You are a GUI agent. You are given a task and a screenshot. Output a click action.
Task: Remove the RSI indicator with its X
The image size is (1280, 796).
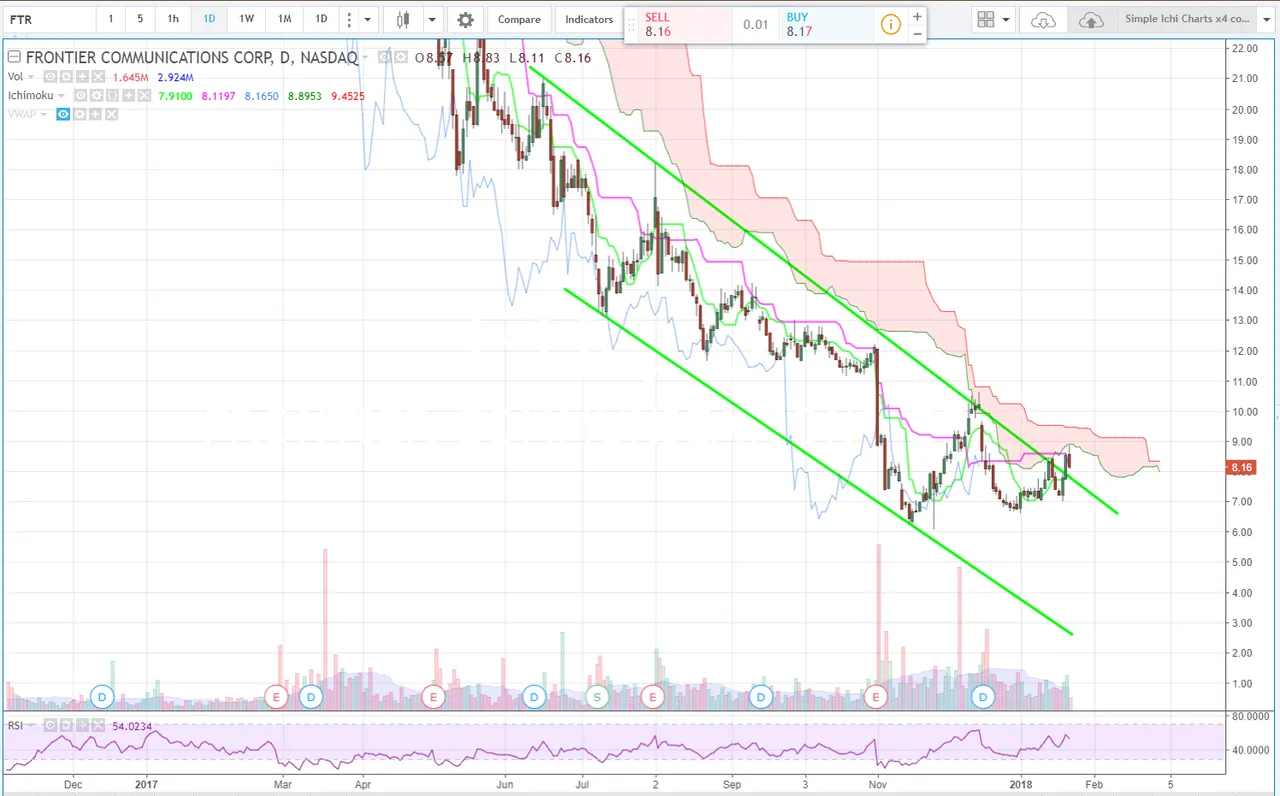[x=96, y=726]
